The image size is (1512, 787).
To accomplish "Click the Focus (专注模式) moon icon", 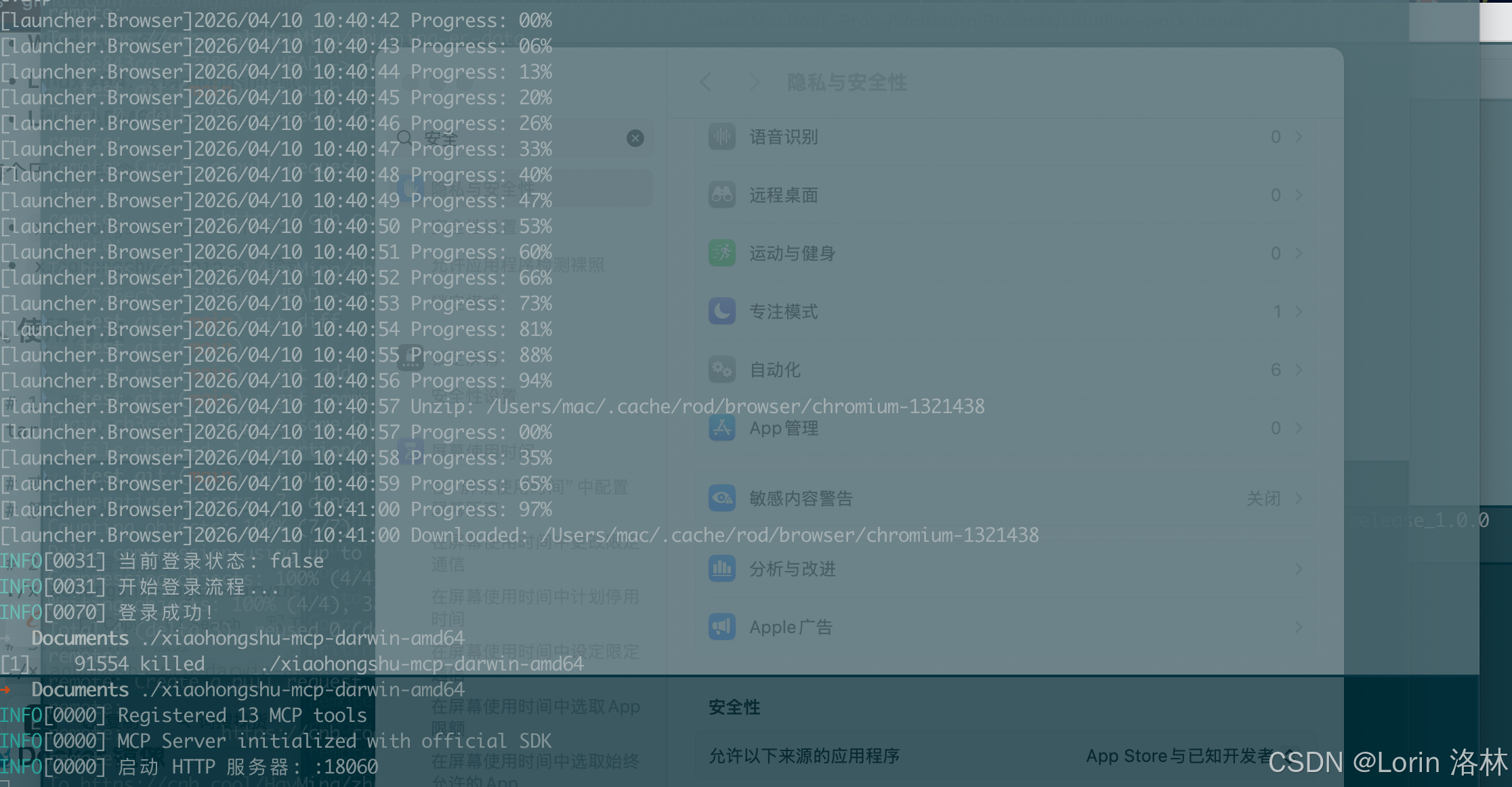I will (722, 312).
